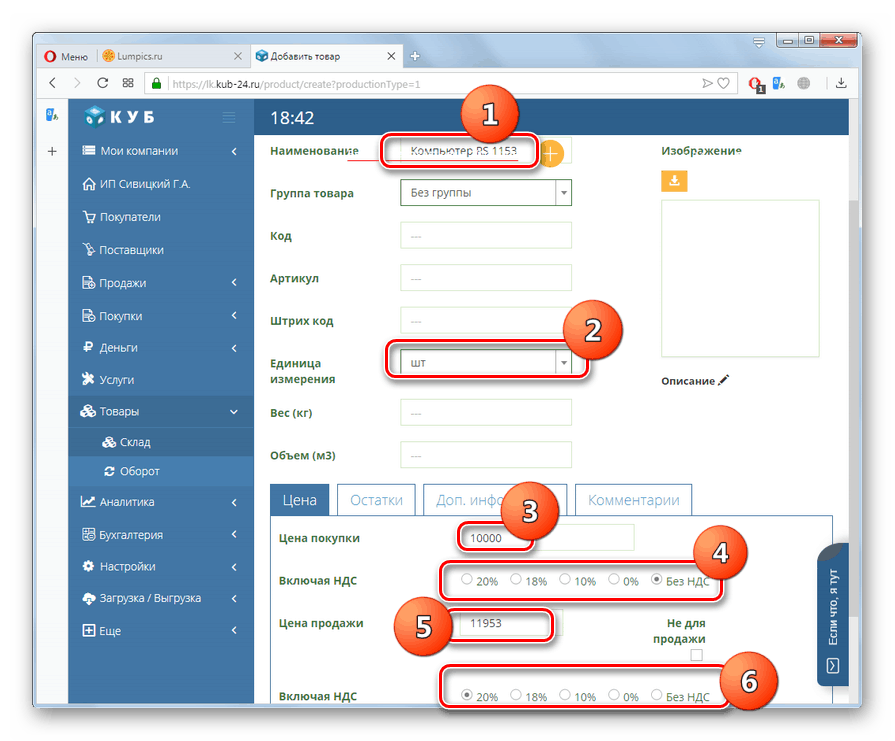Click the tab menu icon above window controls

tap(759, 42)
